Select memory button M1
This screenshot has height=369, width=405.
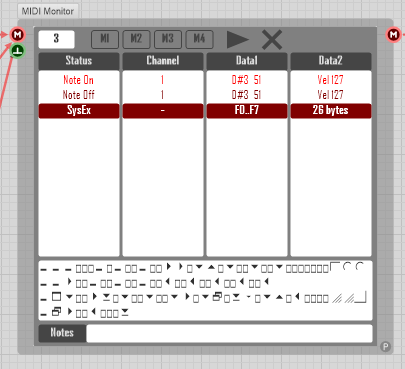pos(105,39)
